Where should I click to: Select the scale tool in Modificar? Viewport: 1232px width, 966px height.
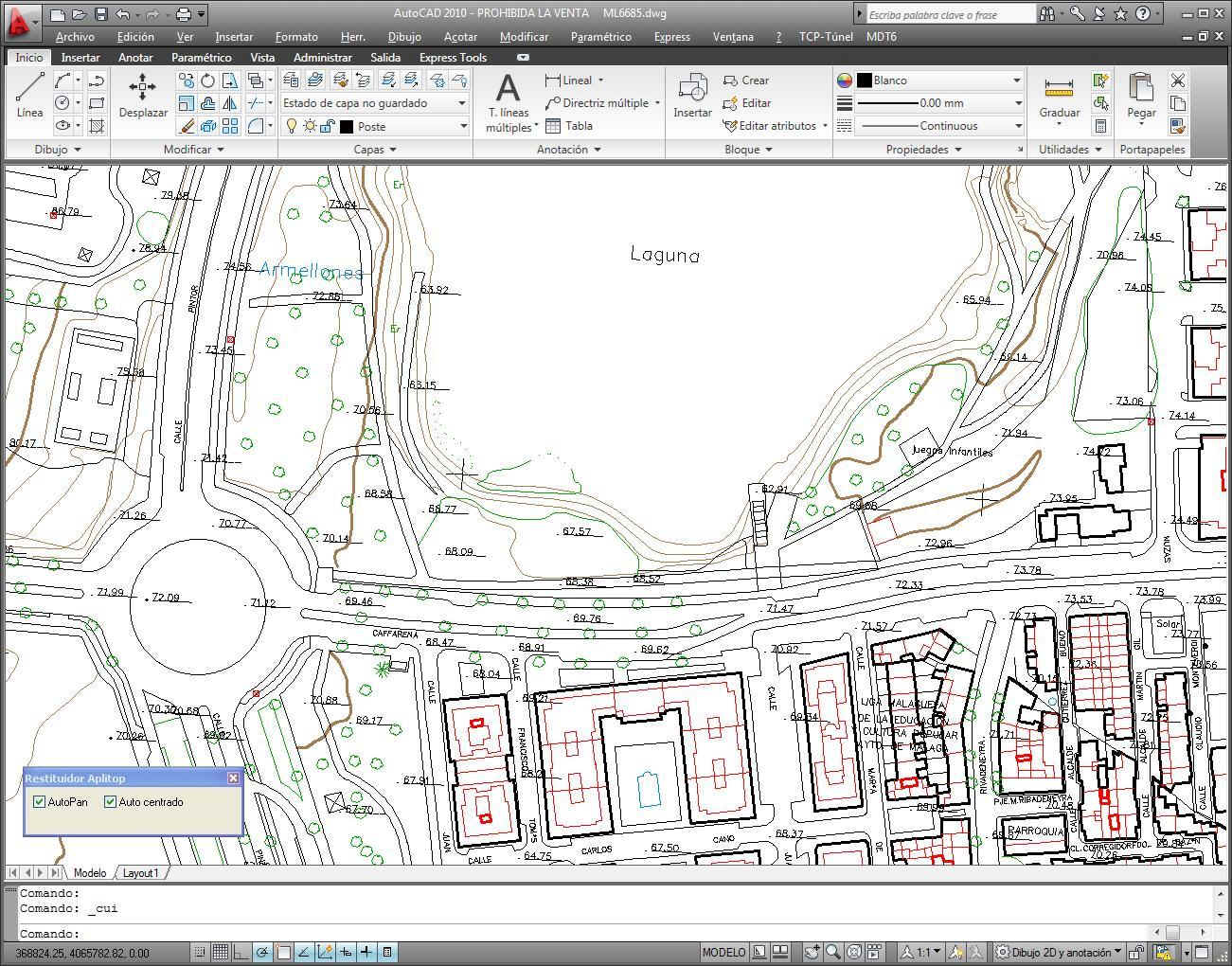(187, 103)
